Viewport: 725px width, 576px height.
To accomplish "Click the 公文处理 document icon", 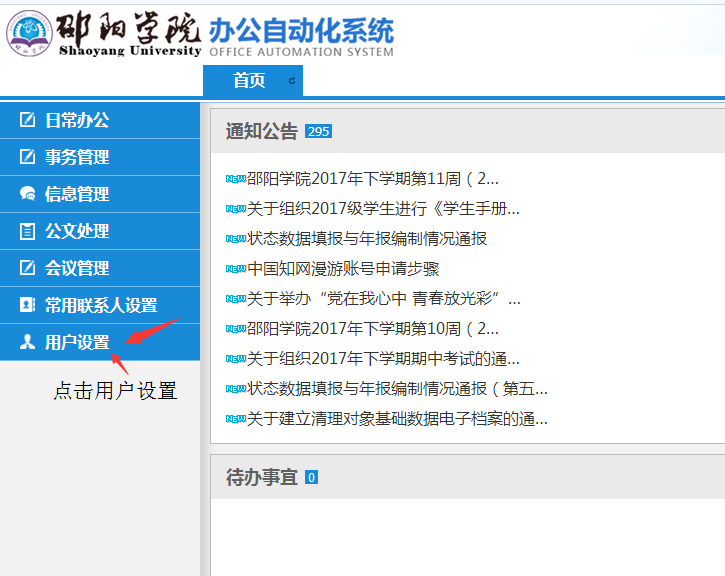I will coord(28,231).
